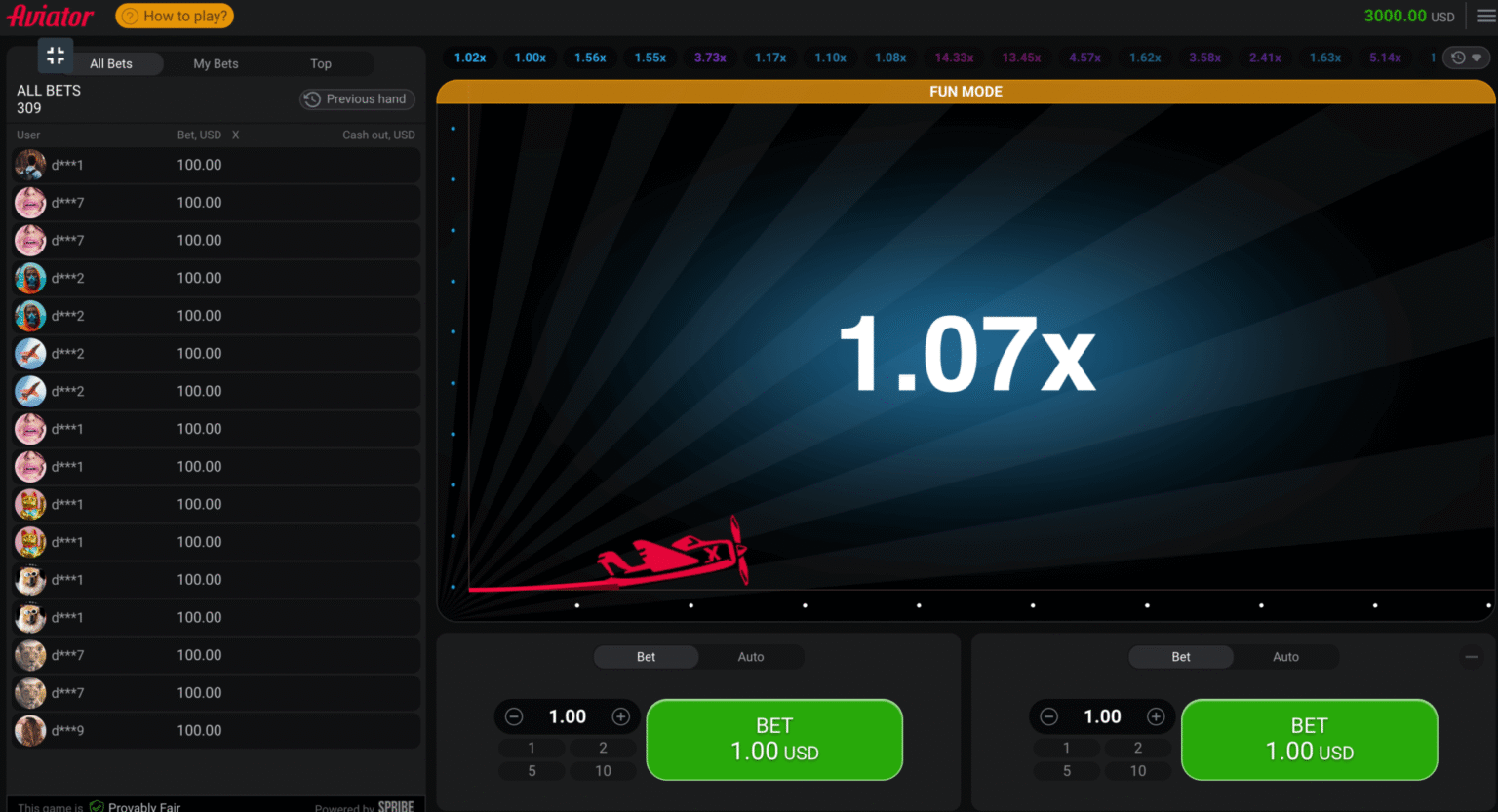This screenshot has width=1498, height=812.
Task: Switch to the My Bets tab
Action: click(216, 63)
